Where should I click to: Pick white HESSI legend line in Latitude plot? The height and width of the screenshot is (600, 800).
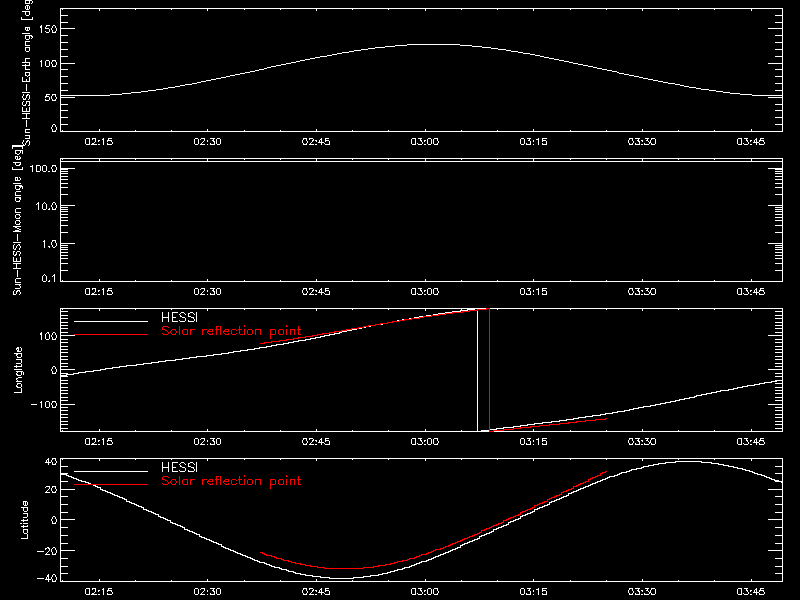(x=111, y=471)
